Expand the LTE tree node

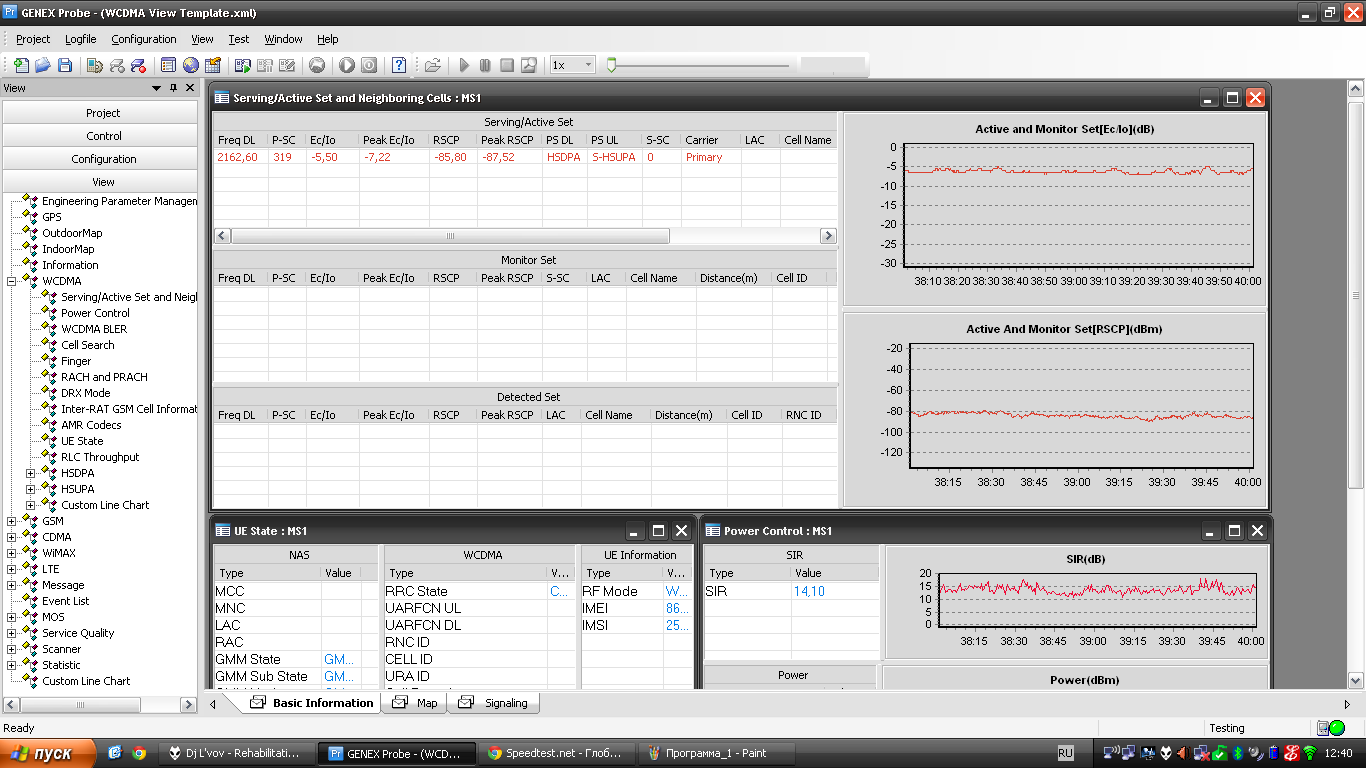coord(12,569)
